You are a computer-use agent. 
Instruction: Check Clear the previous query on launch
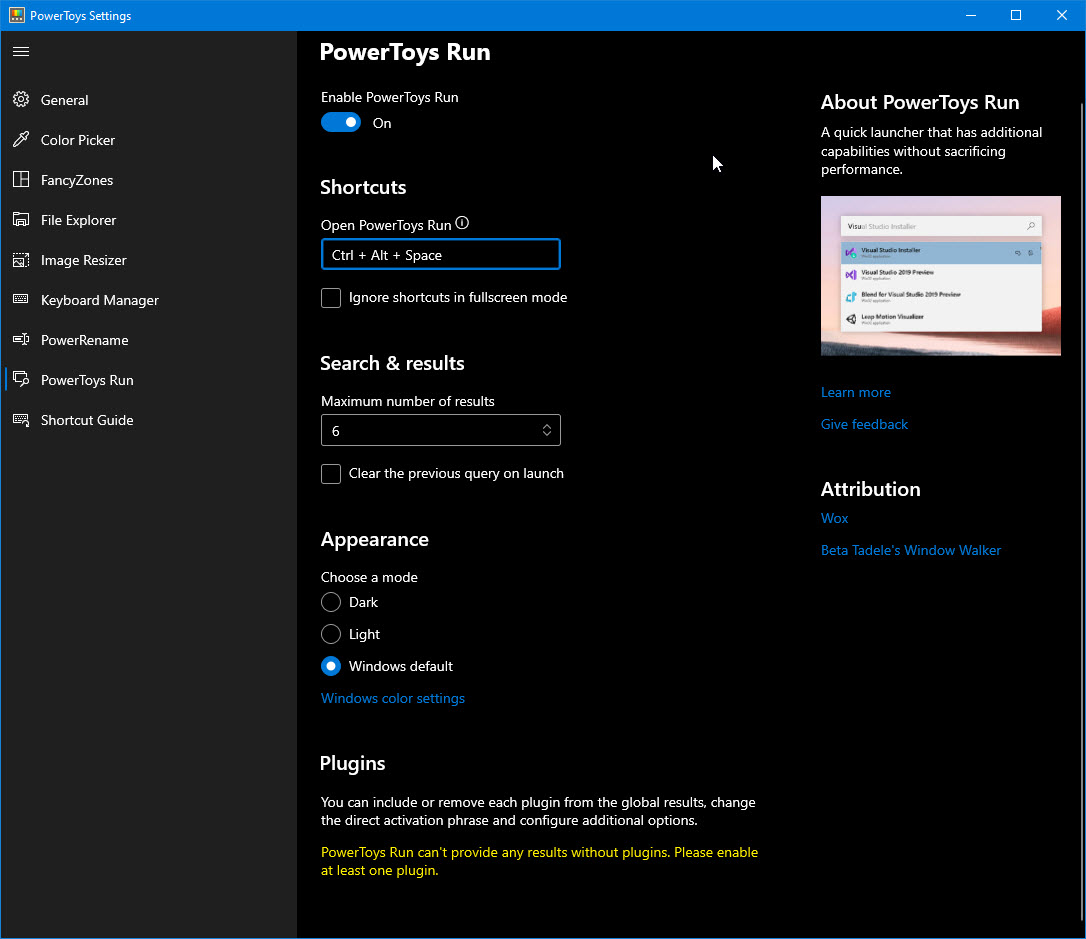tap(331, 473)
